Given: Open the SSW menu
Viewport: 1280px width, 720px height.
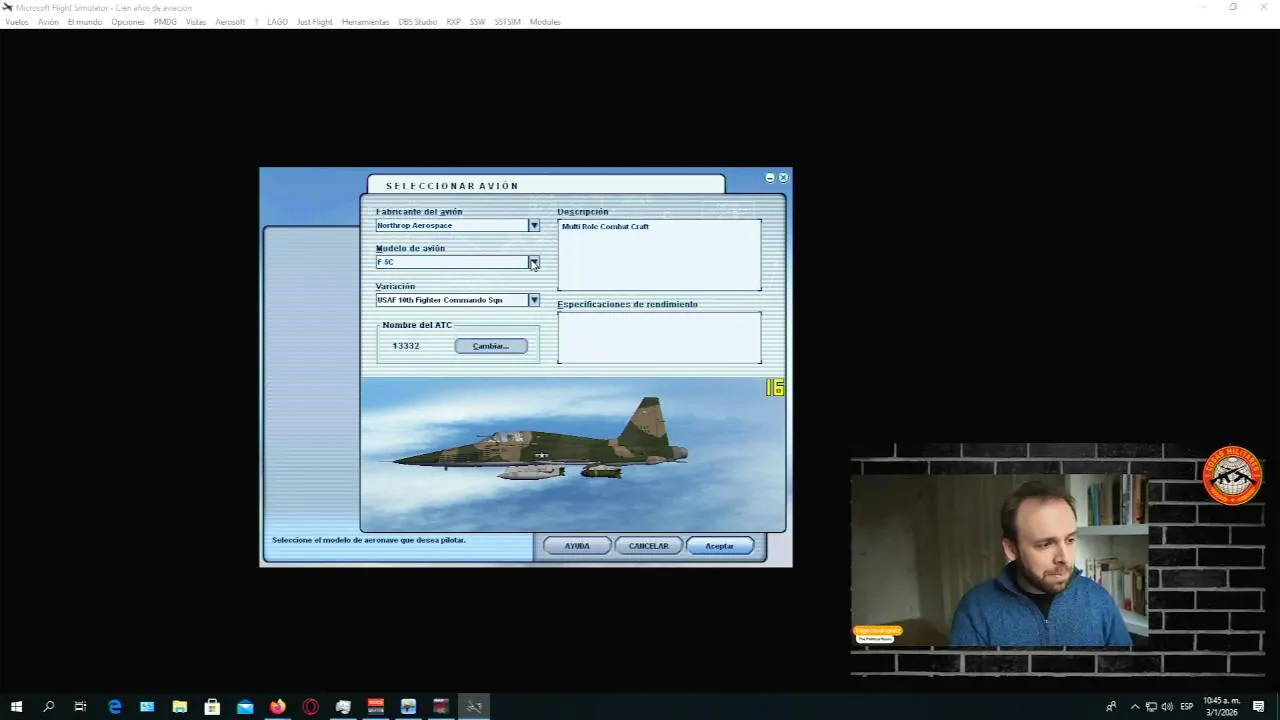Looking at the screenshot, I should [x=477, y=22].
